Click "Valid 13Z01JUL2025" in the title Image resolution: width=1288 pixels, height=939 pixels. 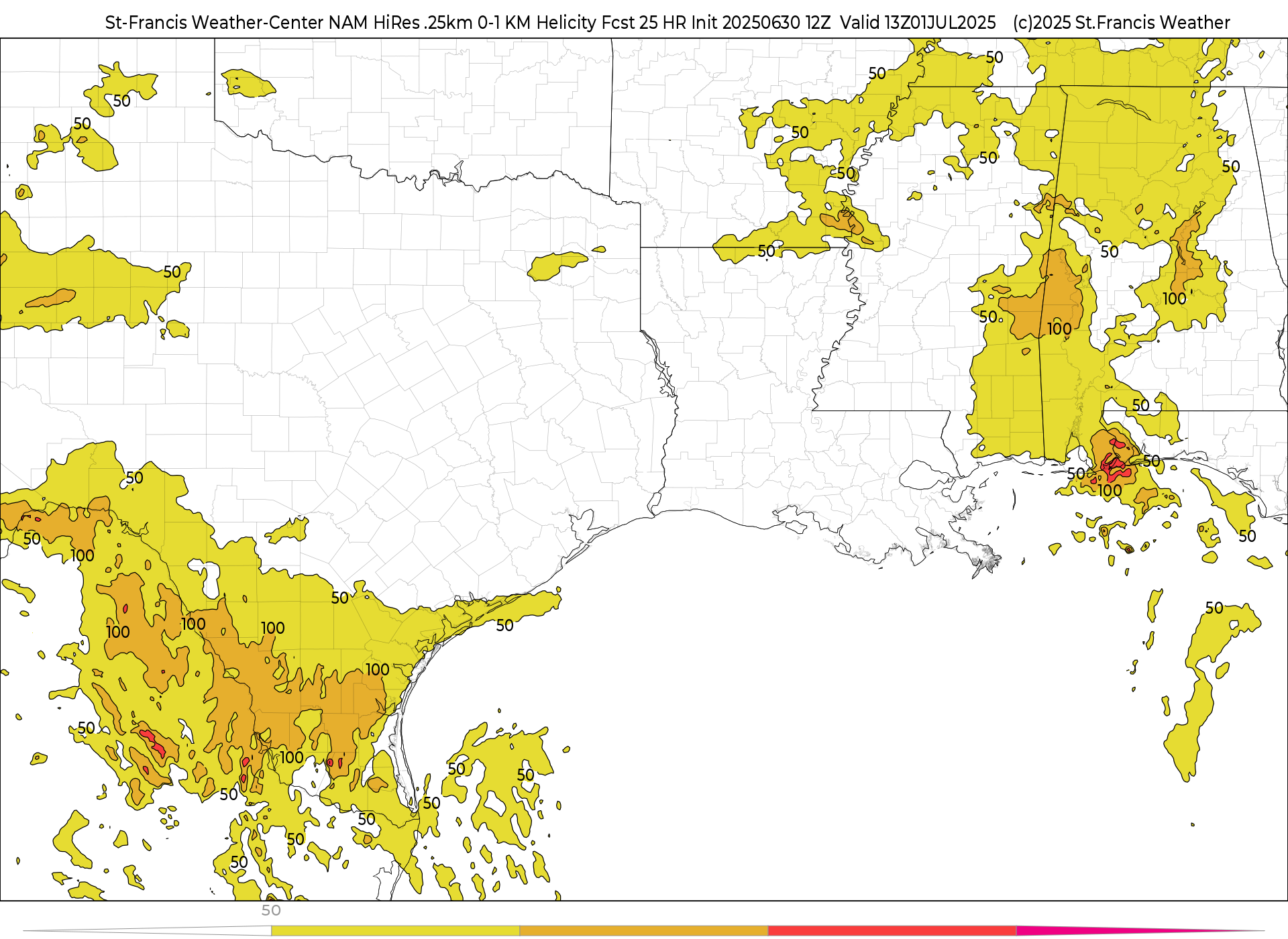(918, 23)
